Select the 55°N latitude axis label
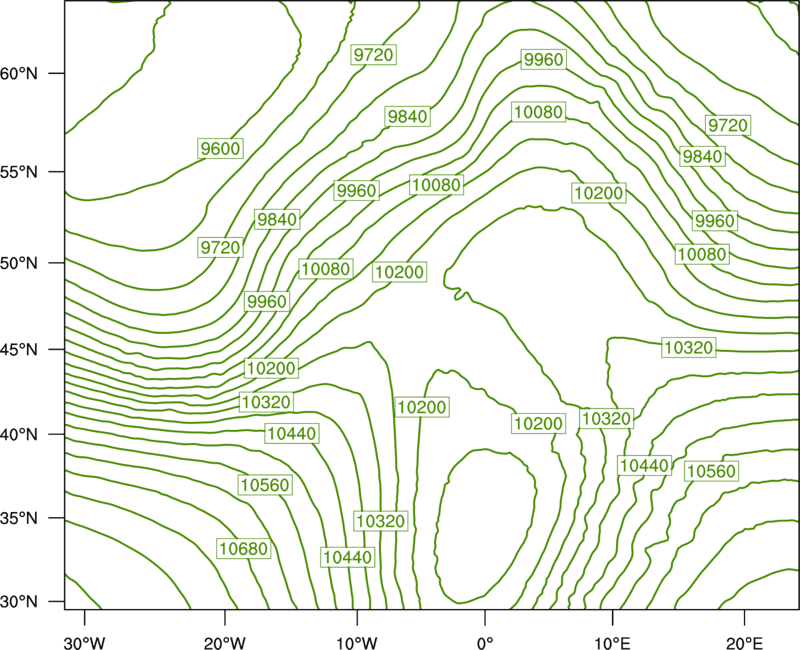This screenshot has width=800, height=650. point(19,172)
